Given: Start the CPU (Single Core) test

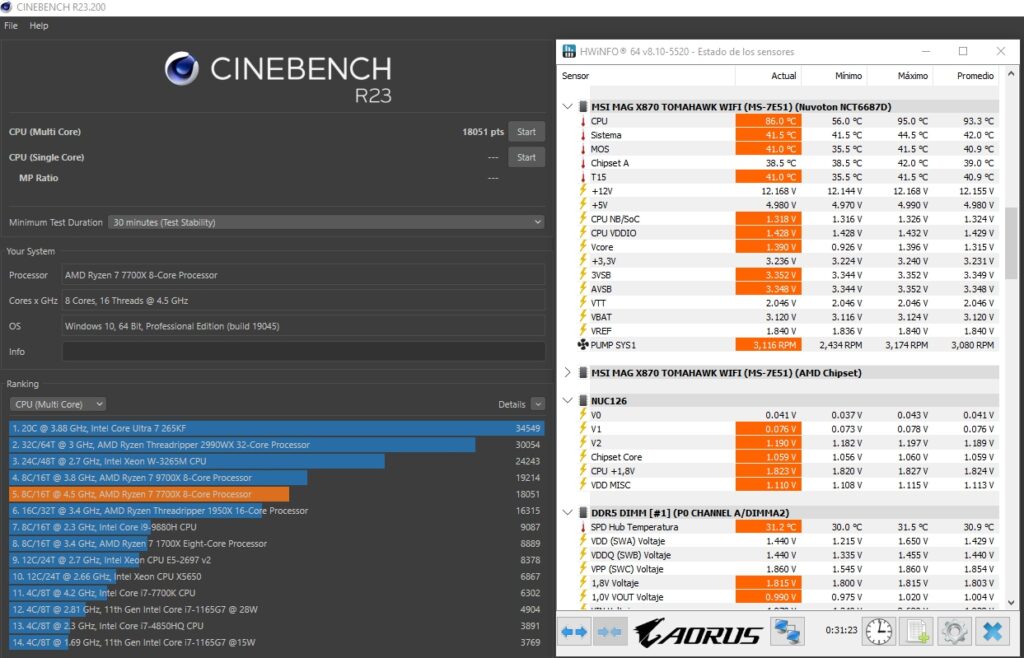Looking at the screenshot, I should point(526,157).
